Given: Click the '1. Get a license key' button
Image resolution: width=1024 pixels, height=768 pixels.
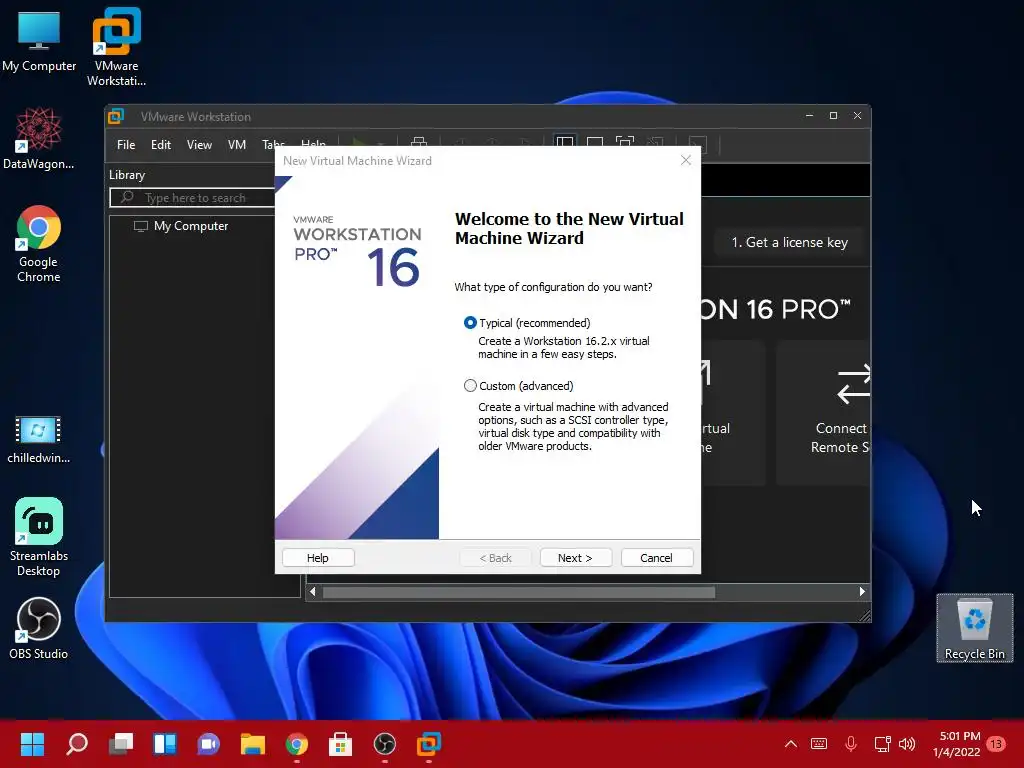Looking at the screenshot, I should (x=789, y=242).
